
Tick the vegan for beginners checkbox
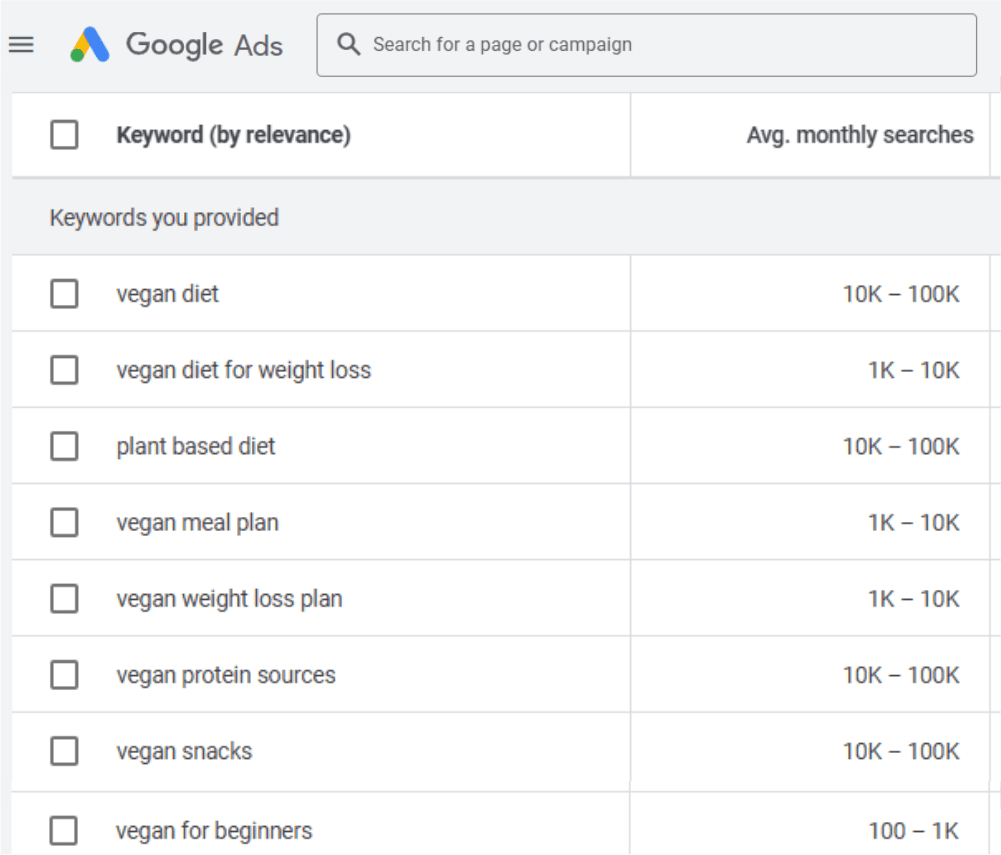coord(64,830)
